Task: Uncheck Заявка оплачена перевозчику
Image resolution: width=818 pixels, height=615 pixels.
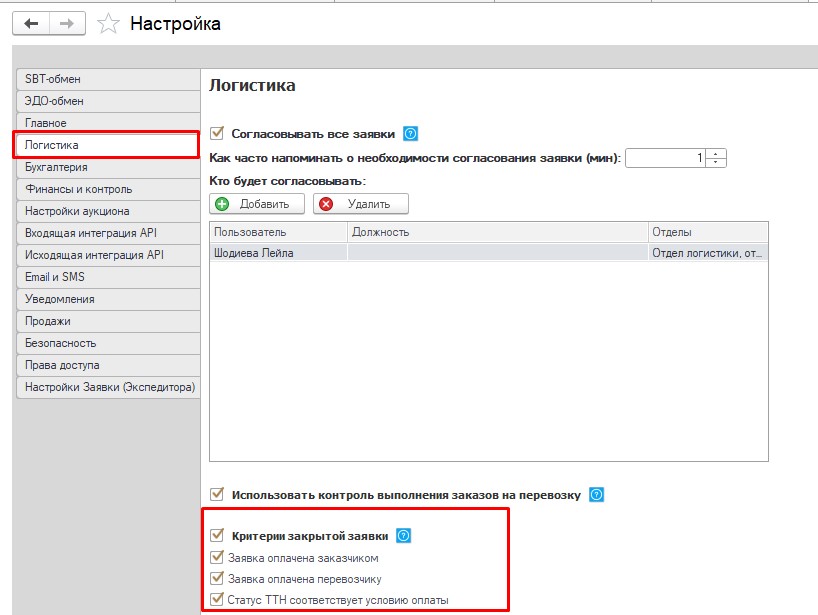Action: point(216,578)
